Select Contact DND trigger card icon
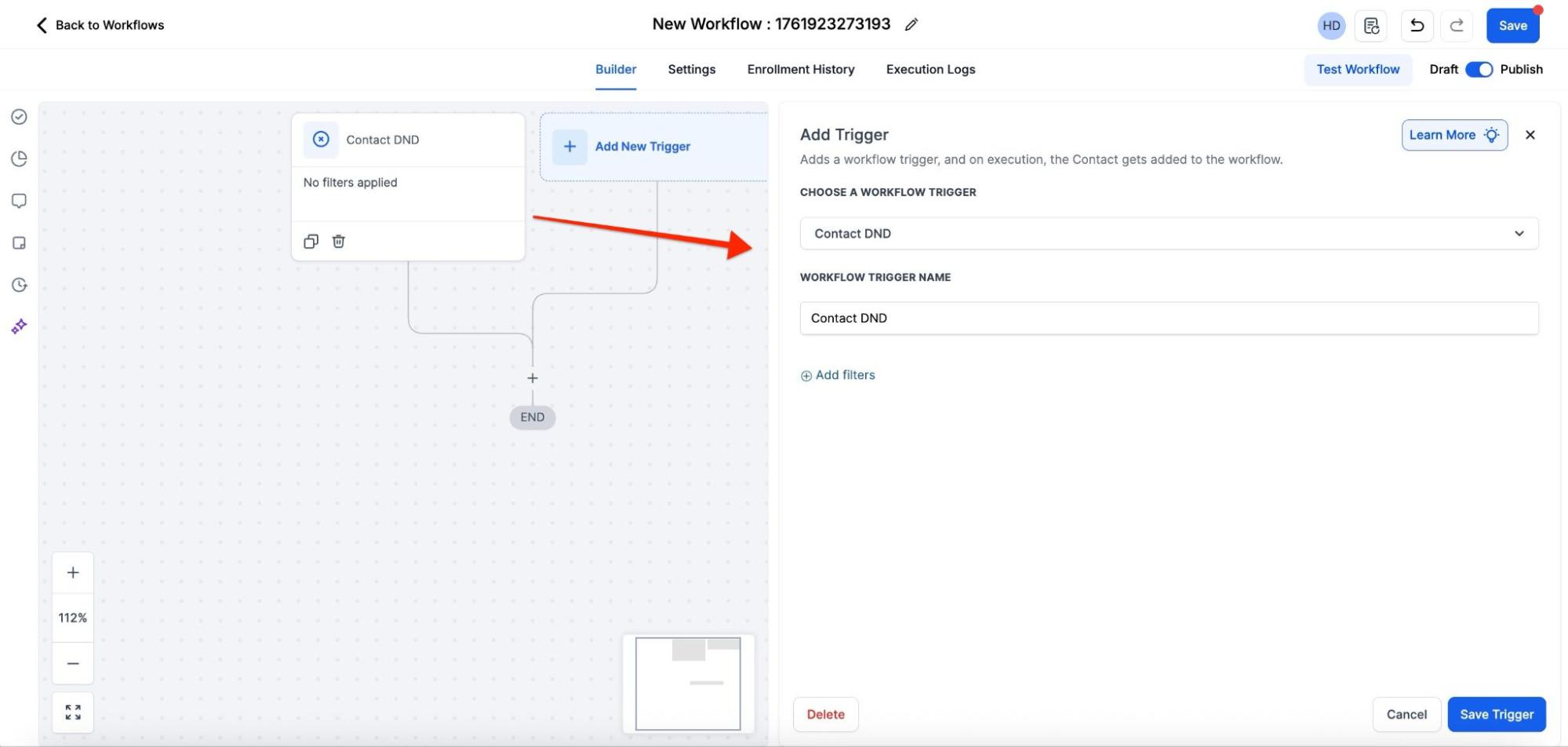The width and height of the screenshot is (1568, 747). pos(321,140)
